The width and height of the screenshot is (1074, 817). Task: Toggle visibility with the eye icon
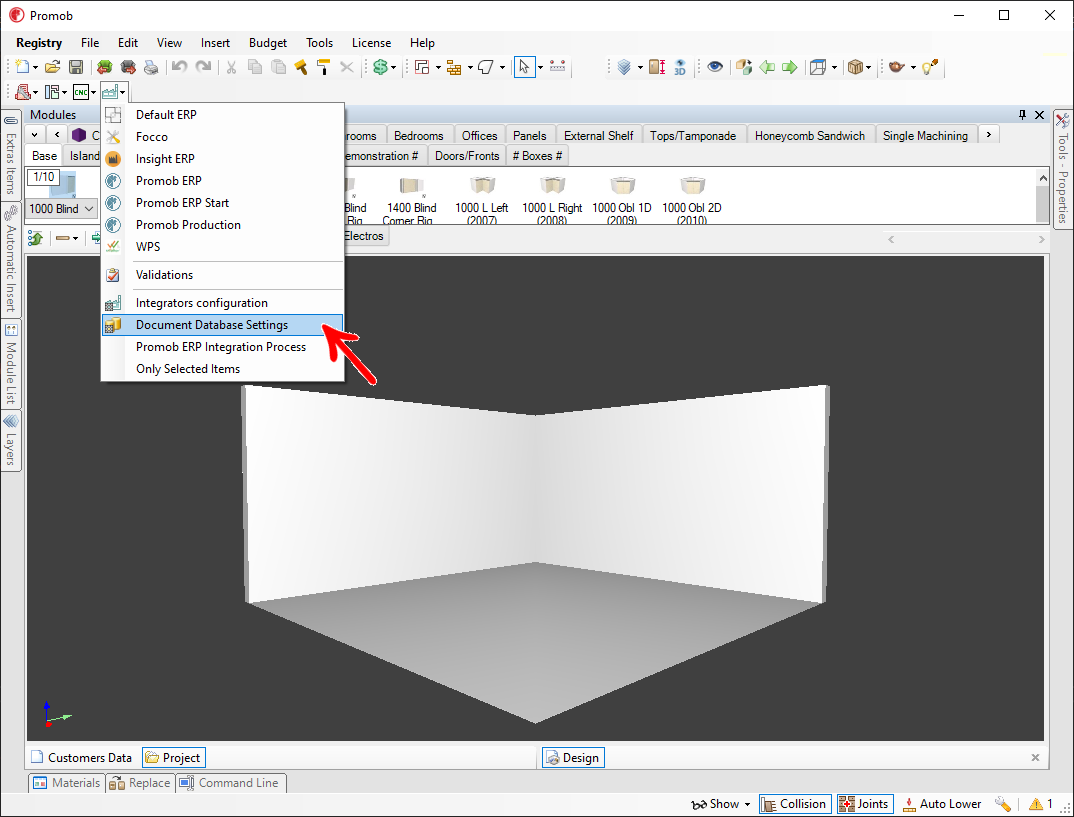(x=715, y=66)
